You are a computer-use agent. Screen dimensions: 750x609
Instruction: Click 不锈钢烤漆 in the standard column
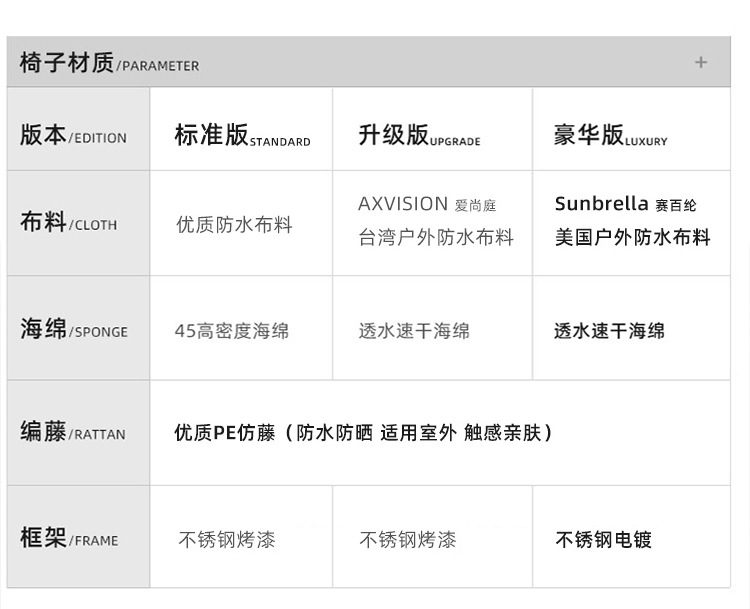[x=227, y=540]
